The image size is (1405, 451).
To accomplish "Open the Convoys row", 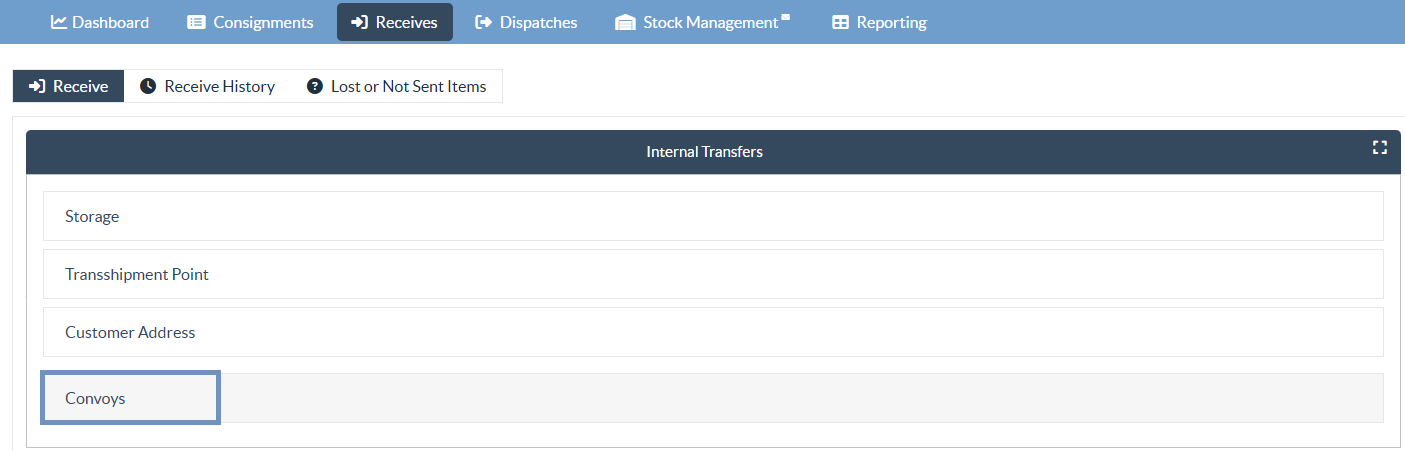I will click(x=130, y=398).
